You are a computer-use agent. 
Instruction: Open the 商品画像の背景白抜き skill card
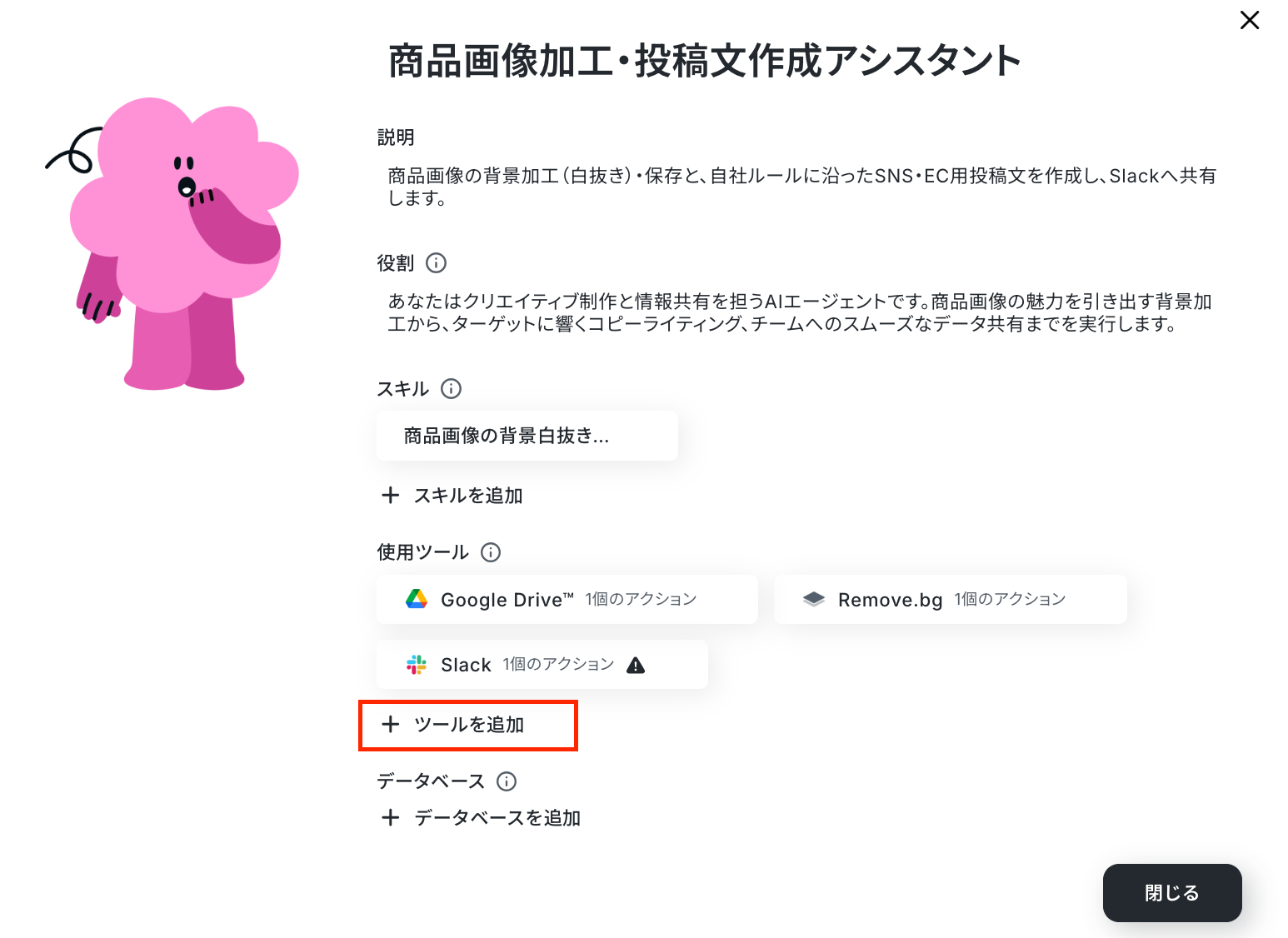(527, 436)
